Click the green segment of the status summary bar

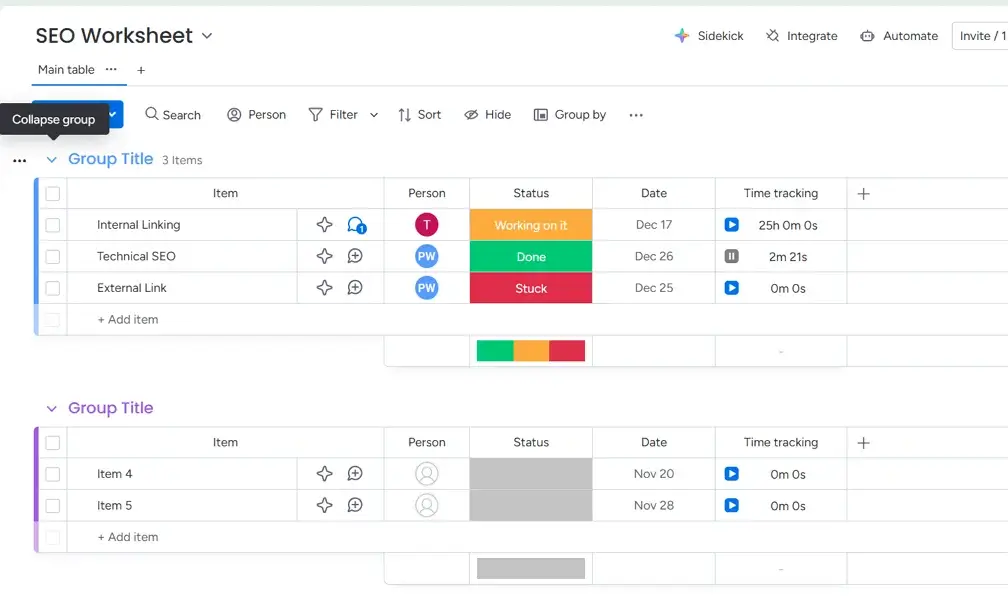pyautogui.click(x=494, y=350)
